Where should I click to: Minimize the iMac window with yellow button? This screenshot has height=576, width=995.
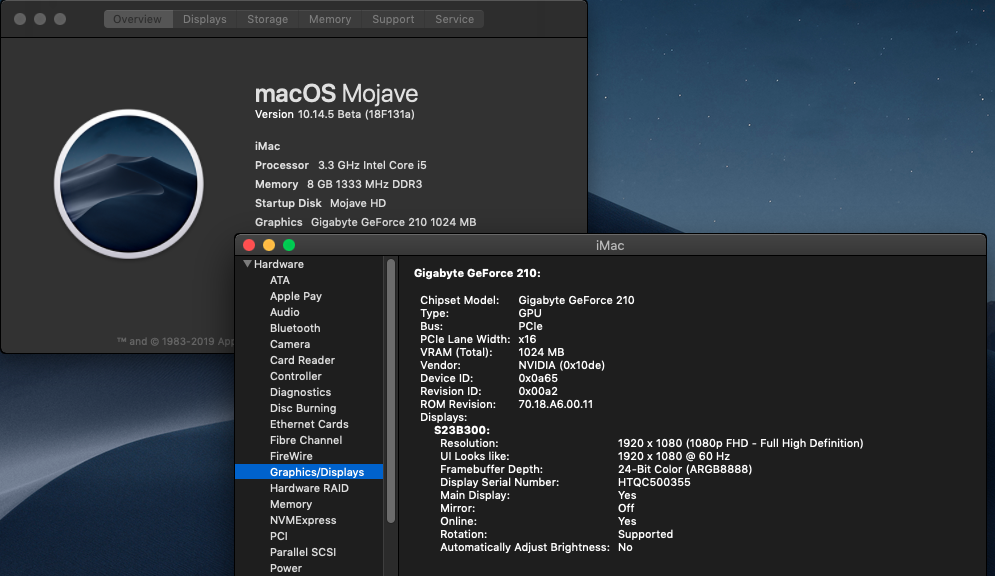[x=269, y=245]
